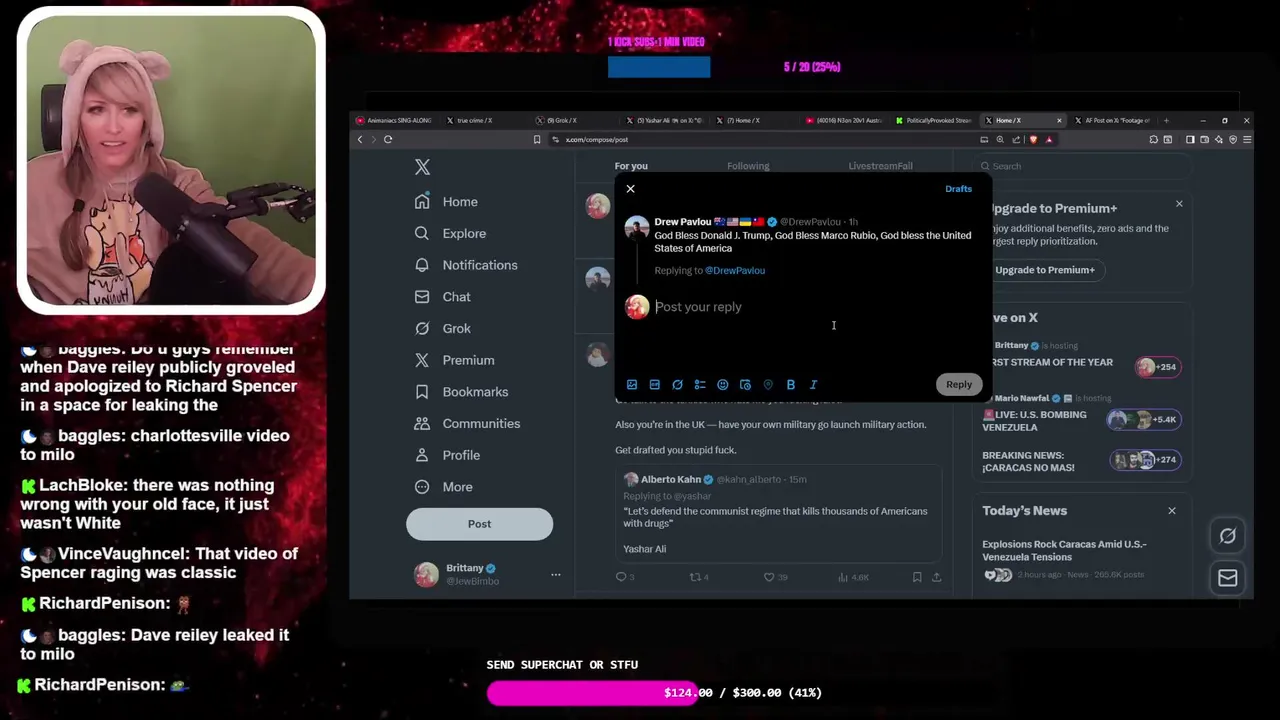
Task: Open the floating Grok button
Action: pyautogui.click(x=1227, y=536)
